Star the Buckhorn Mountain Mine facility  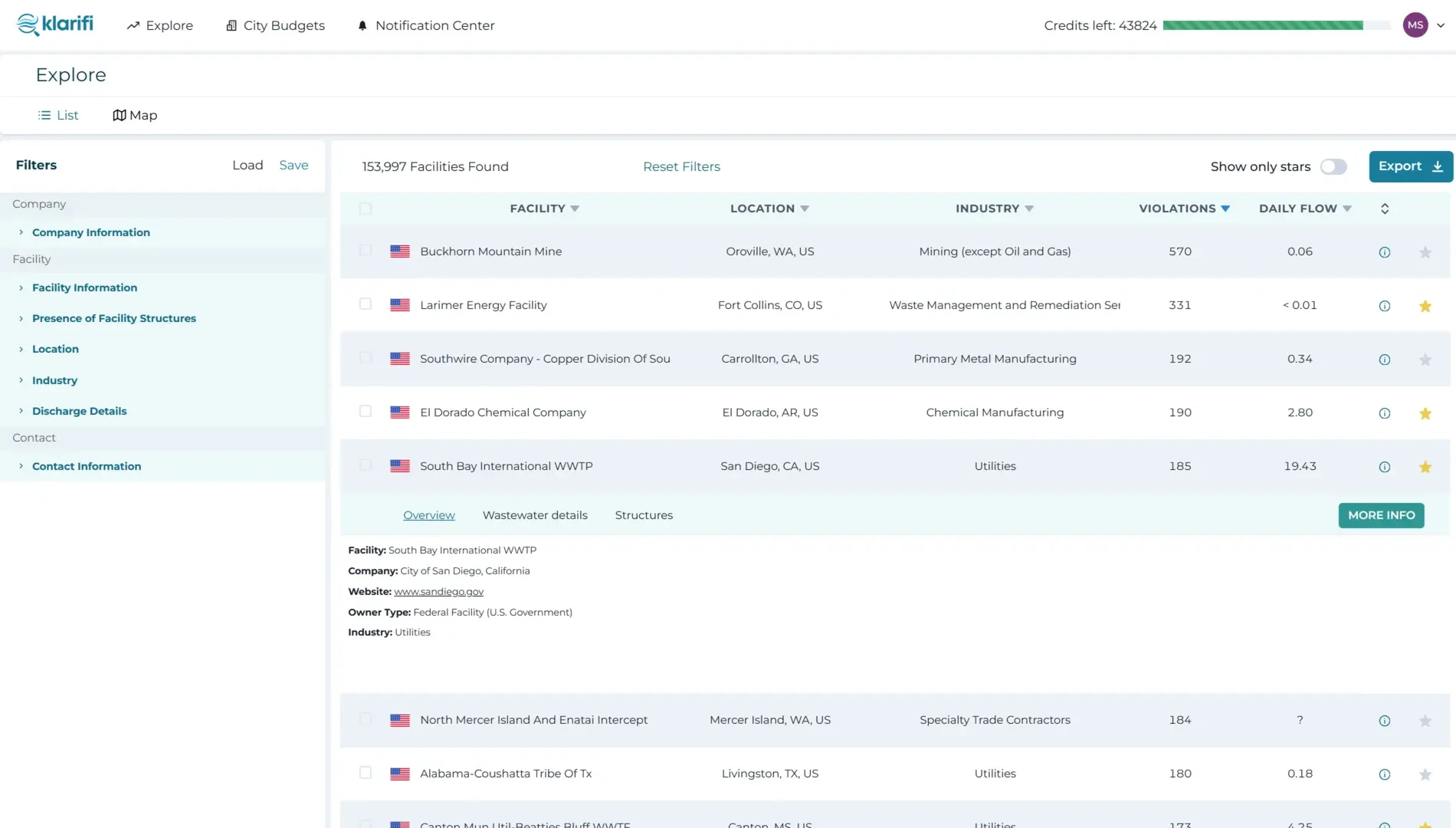[1425, 252]
